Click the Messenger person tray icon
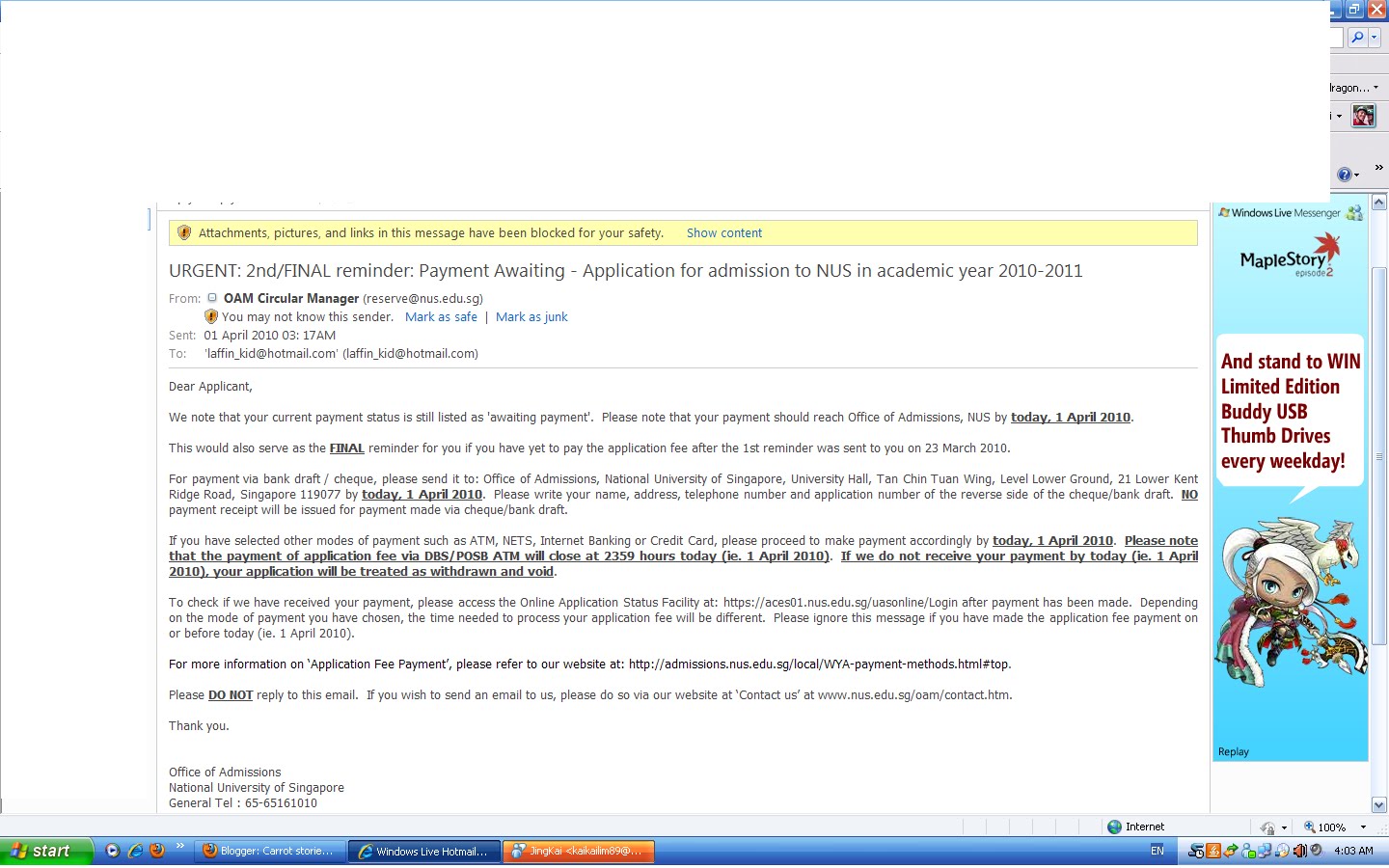Screen dimensions: 1389x868 (x=1248, y=851)
